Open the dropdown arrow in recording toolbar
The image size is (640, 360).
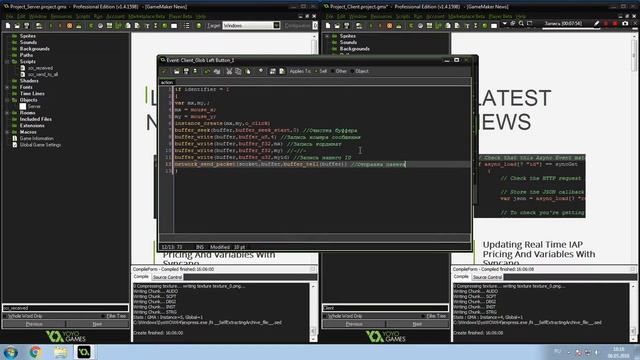pyautogui.click(x=505, y=24)
